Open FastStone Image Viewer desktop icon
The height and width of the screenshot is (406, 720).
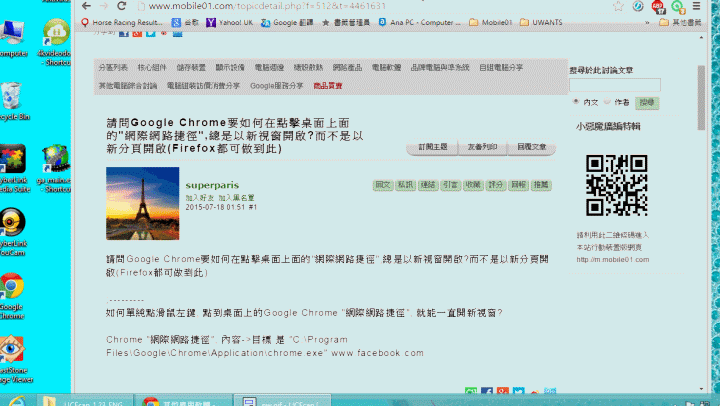15,359
